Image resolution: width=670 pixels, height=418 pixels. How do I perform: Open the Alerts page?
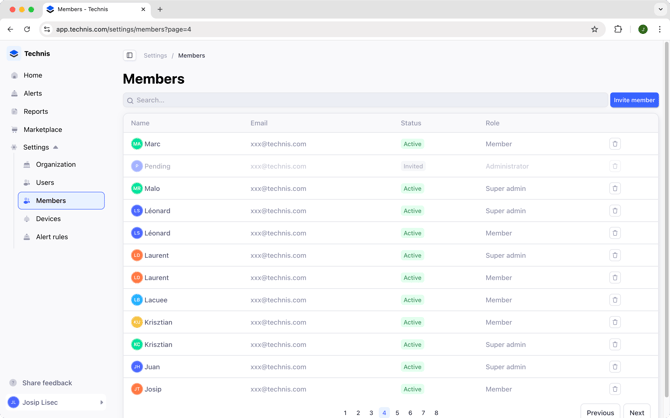pos(33,93)
